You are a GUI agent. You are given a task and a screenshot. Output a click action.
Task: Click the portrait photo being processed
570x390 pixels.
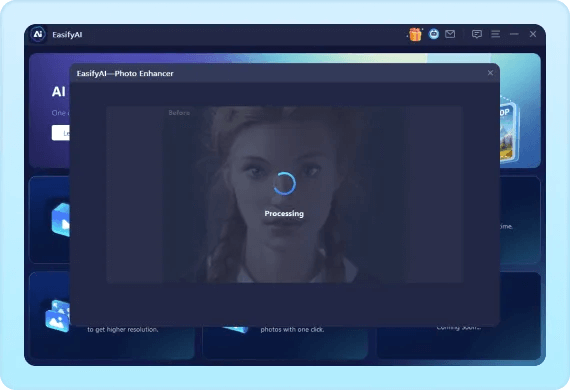(284, 194)
